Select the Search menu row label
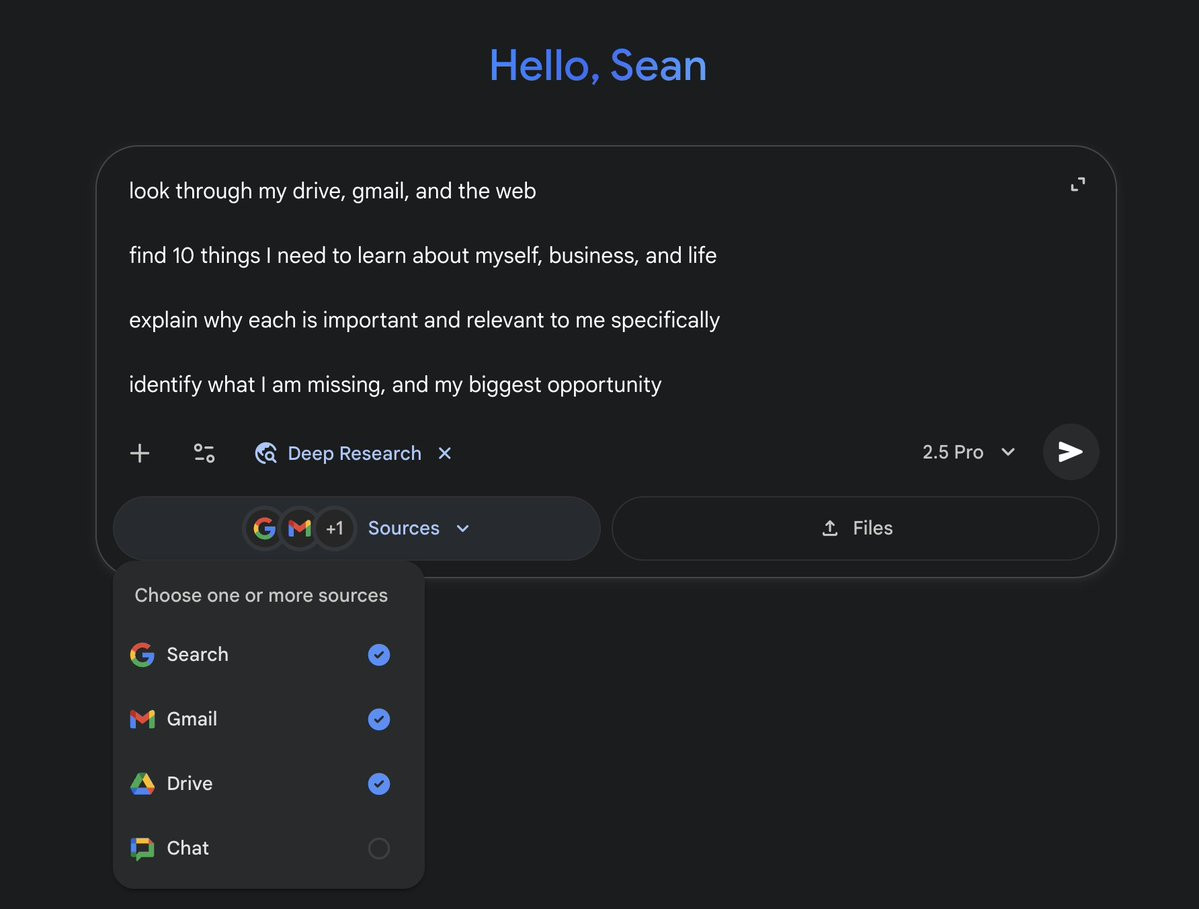The width and height of the screenshot is (1199, 909). point(197,654)
